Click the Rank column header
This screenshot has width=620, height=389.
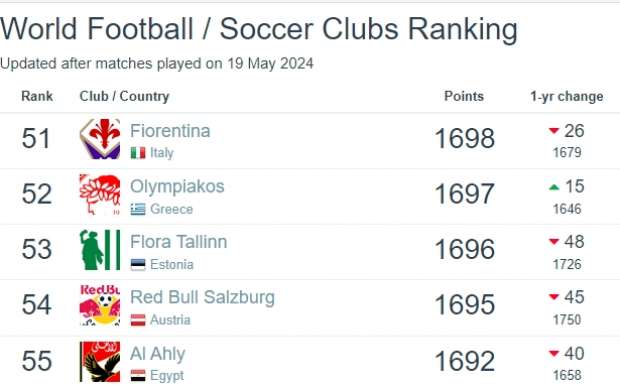pos(37,96)
